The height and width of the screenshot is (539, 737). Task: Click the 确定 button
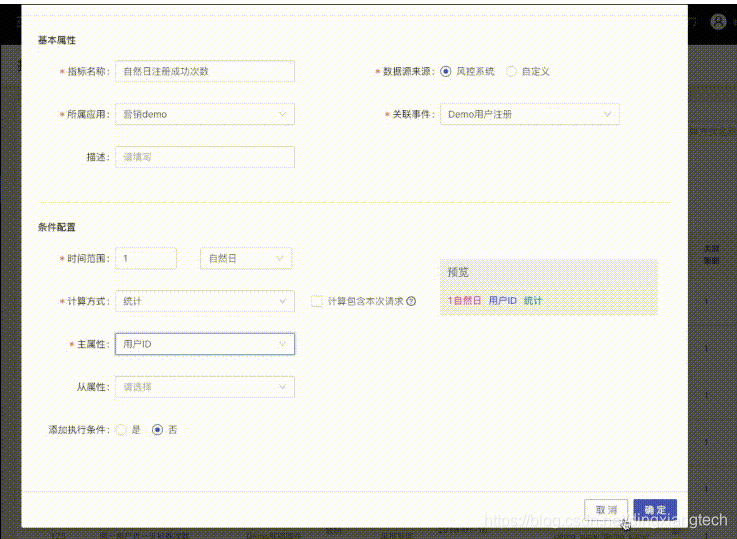tap(655, 510)
